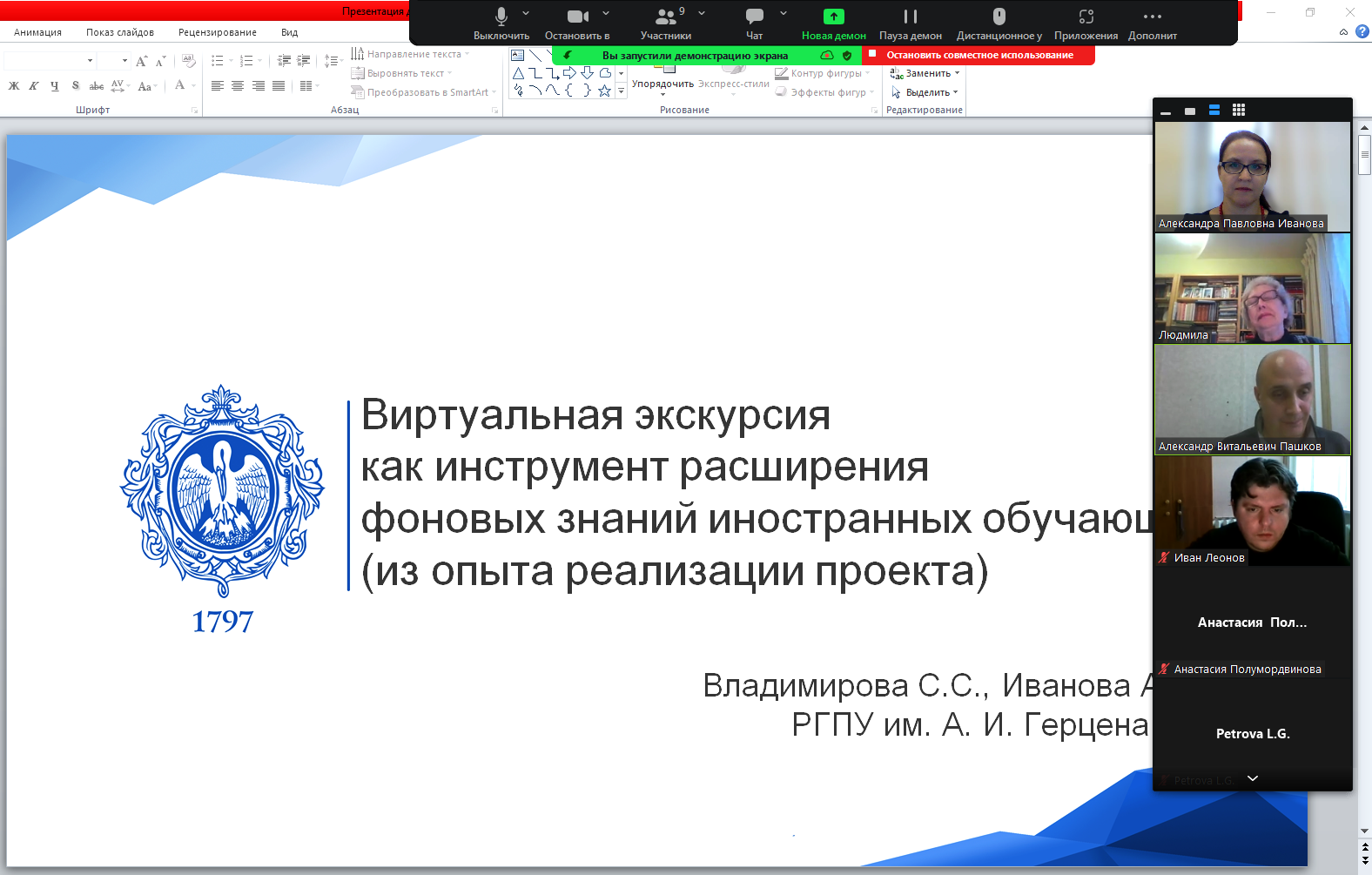The width and height of the screenshot is (1372, 875).
Task: Open Дистанционное управление remote control
Action: (999, 24)
